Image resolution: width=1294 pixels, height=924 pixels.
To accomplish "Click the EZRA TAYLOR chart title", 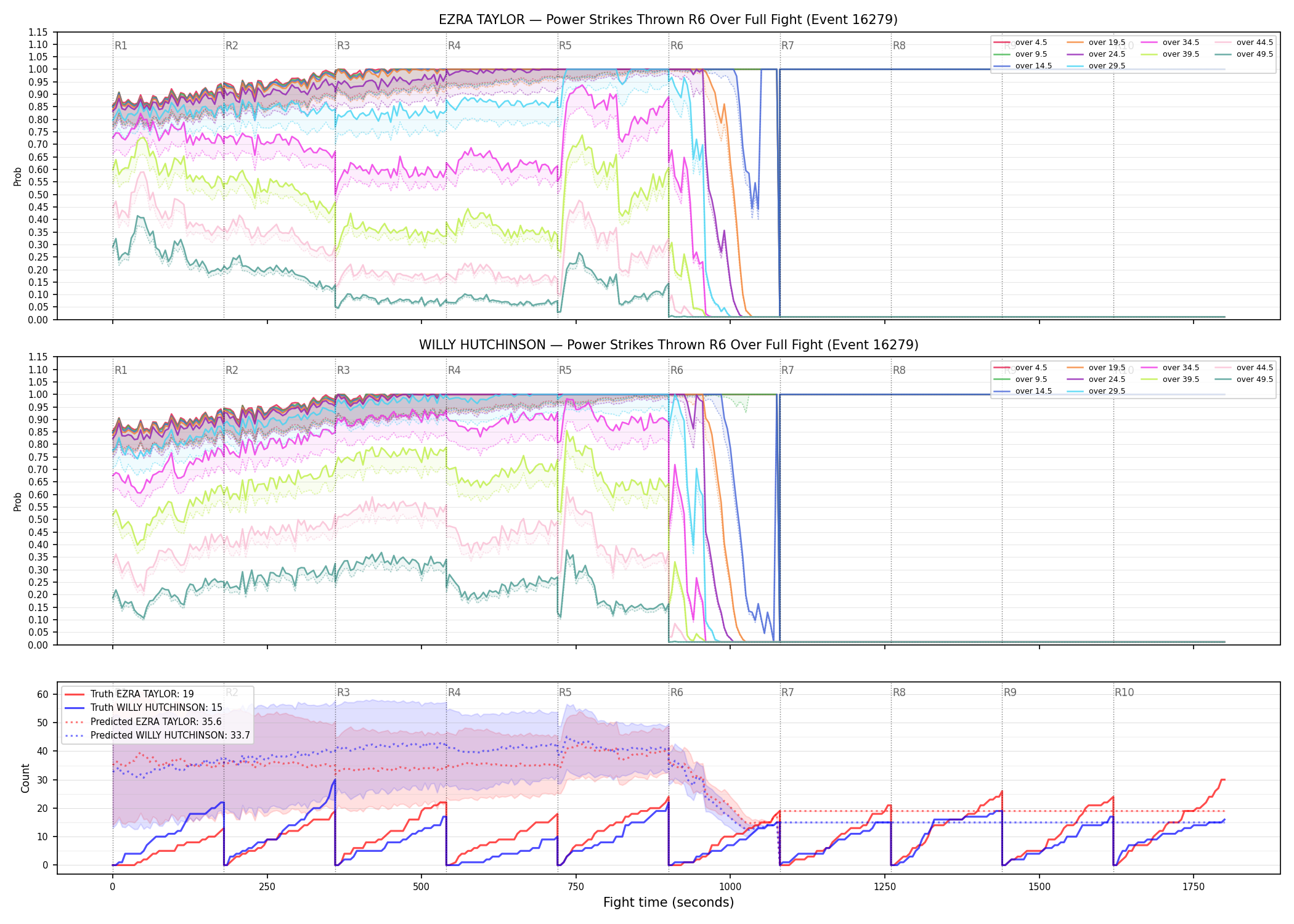I will click(x=668, y=20).
